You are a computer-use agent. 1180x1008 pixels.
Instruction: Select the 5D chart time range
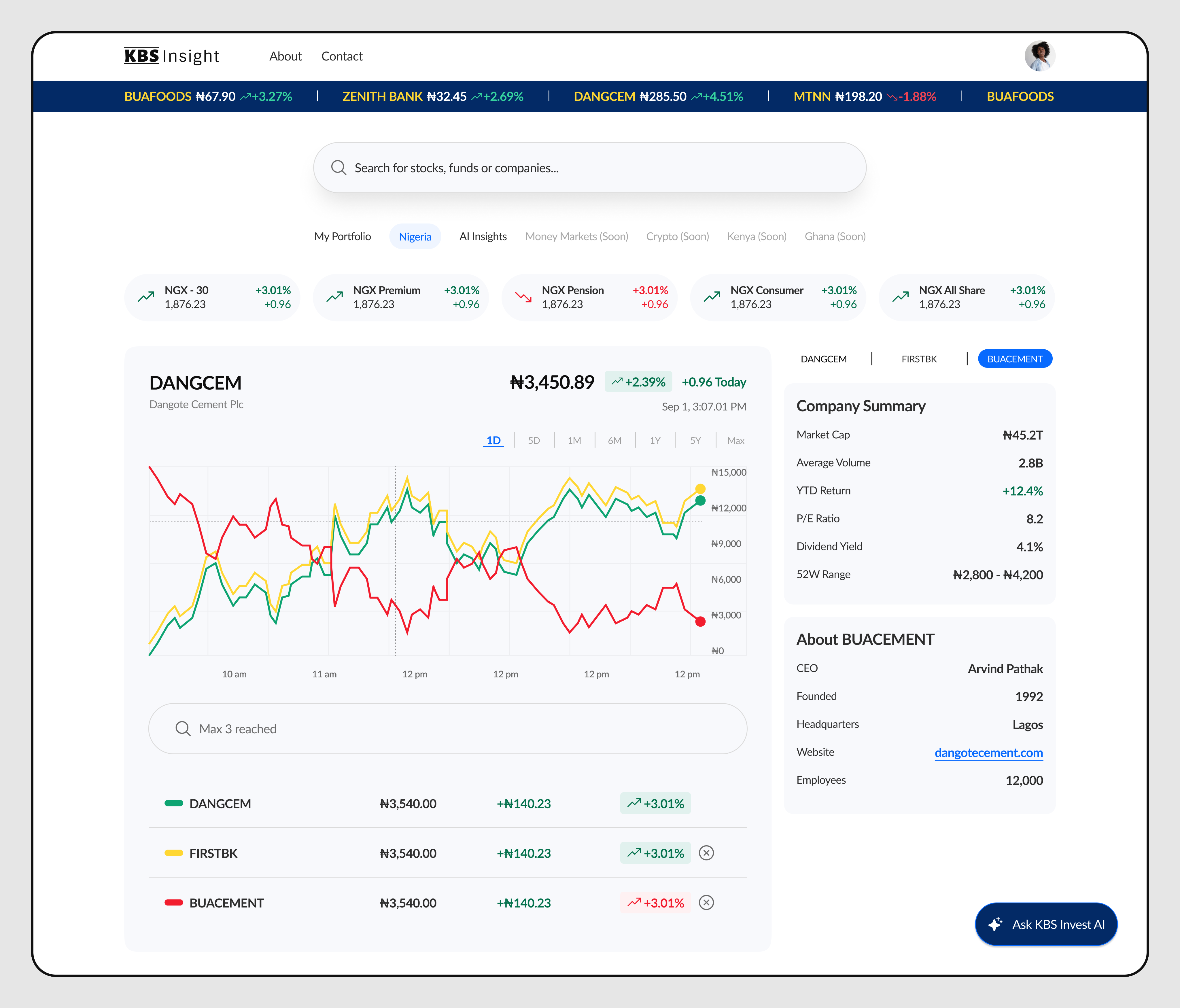click(x=534, y=441)
